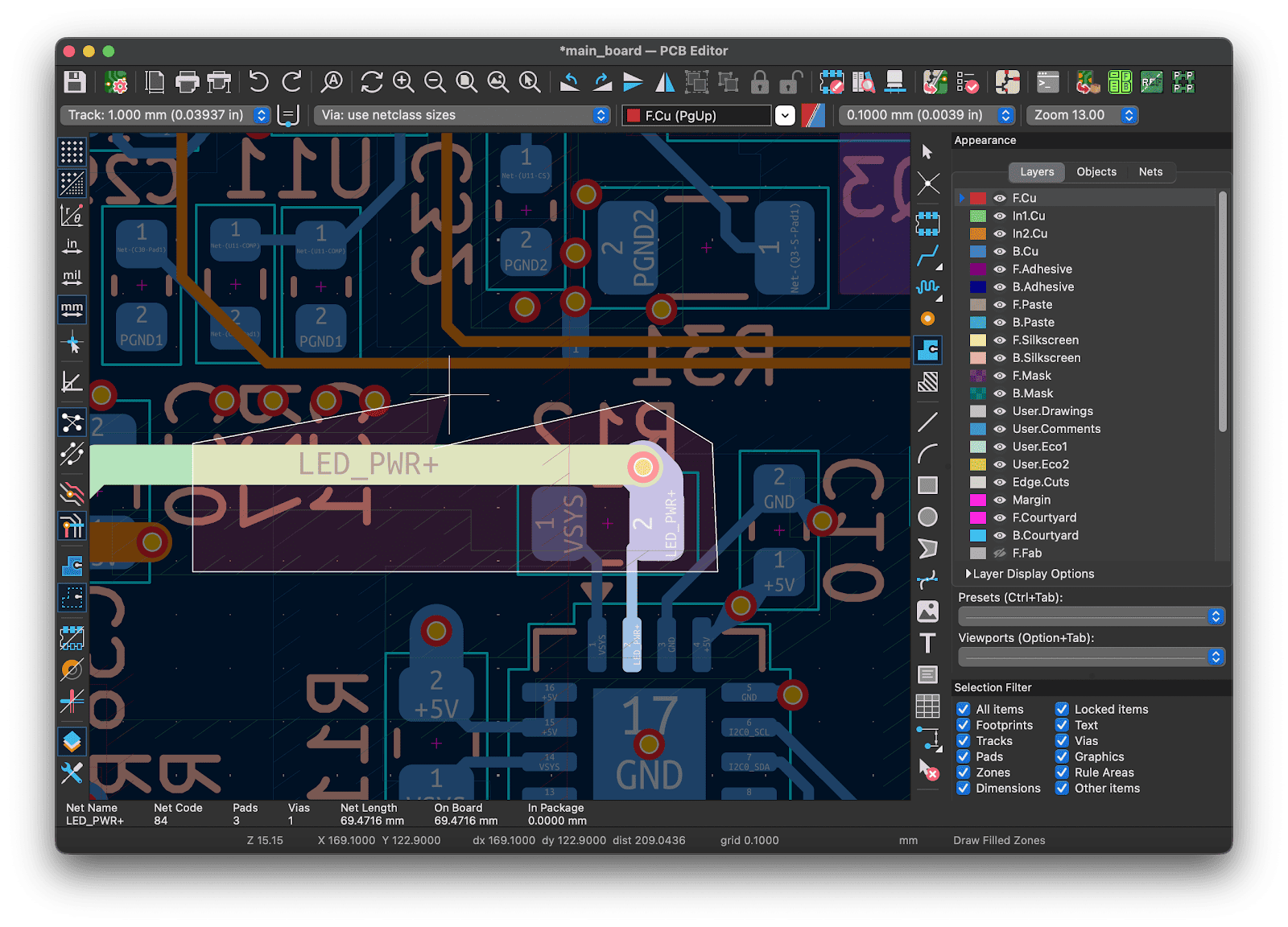
Task: Click the In2.Cu orange color swatch
Action: click(x=978, y=233)
